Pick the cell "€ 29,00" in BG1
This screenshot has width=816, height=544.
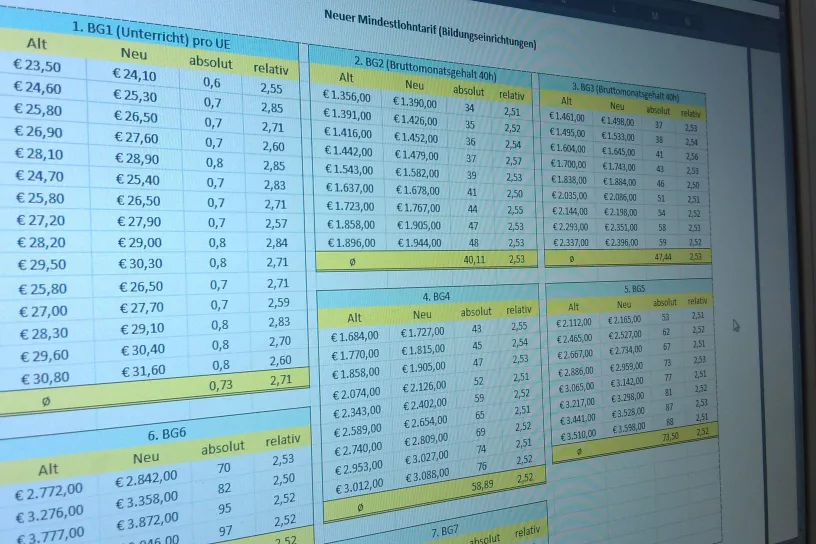[139, 243]
